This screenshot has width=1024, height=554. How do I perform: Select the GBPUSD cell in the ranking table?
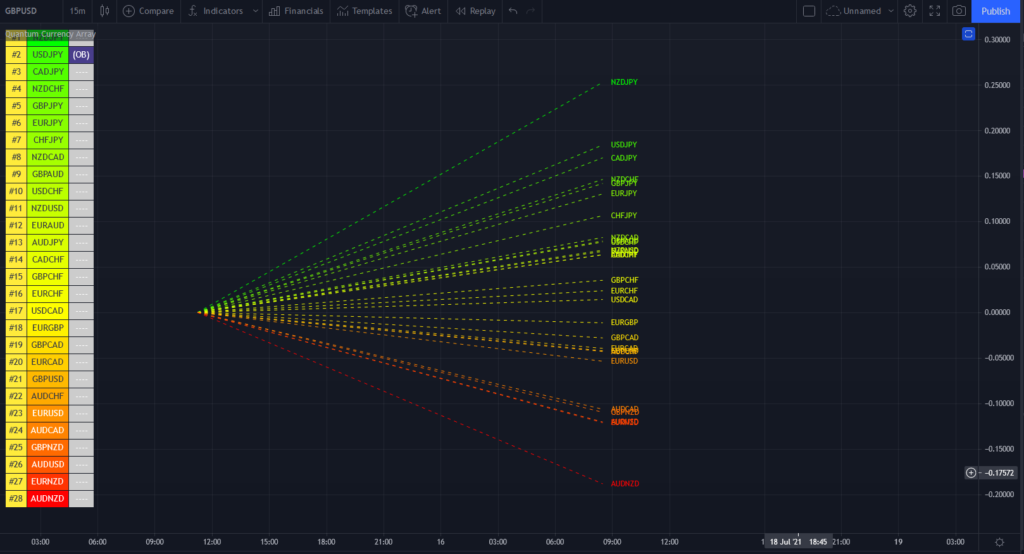[48, 379]
